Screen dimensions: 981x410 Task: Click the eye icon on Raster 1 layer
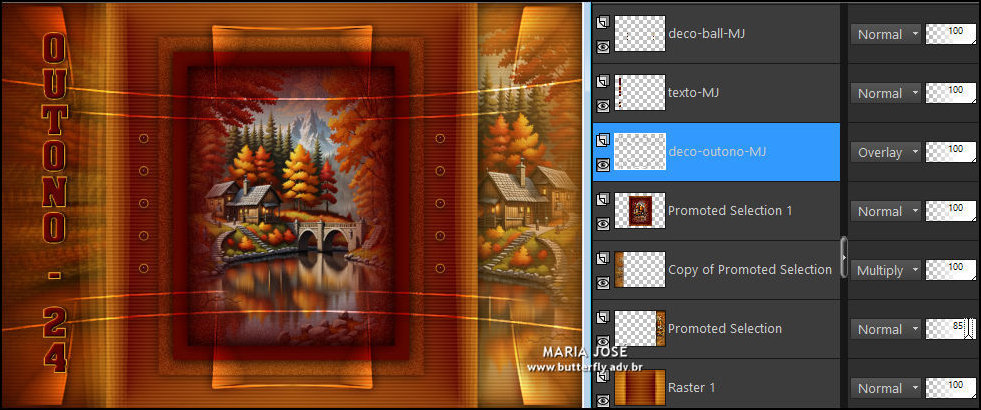[x=603, y=399]
